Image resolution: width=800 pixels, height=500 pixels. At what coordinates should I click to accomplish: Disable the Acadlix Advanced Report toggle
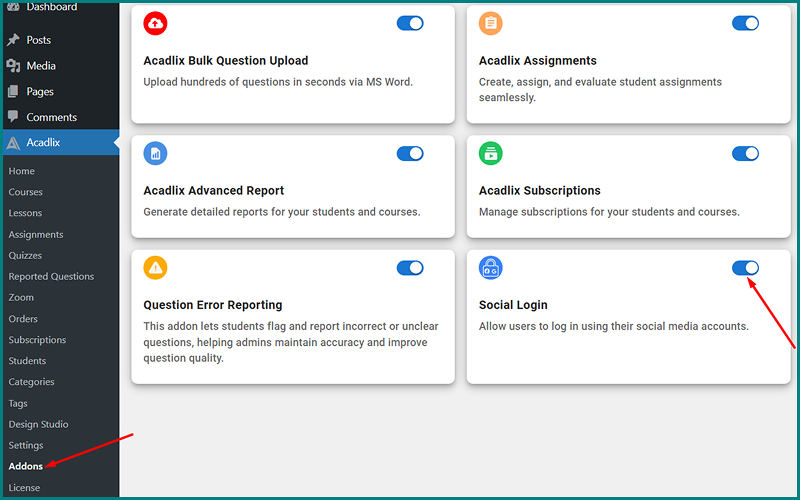(x=410, y=153)
